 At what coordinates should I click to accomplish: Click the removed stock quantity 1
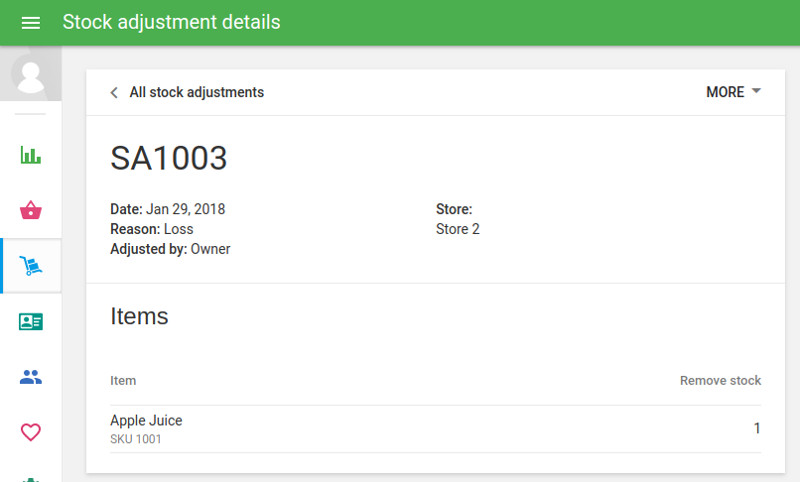point(757,428)
